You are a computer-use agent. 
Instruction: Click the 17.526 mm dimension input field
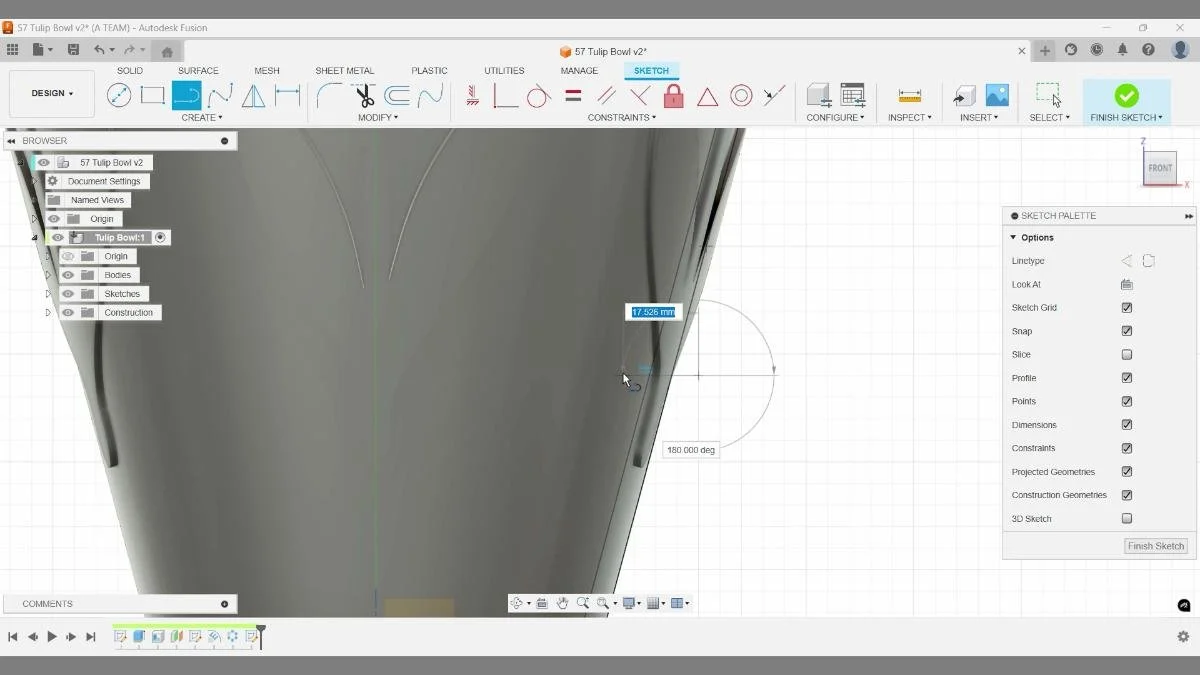pos(652,311)
